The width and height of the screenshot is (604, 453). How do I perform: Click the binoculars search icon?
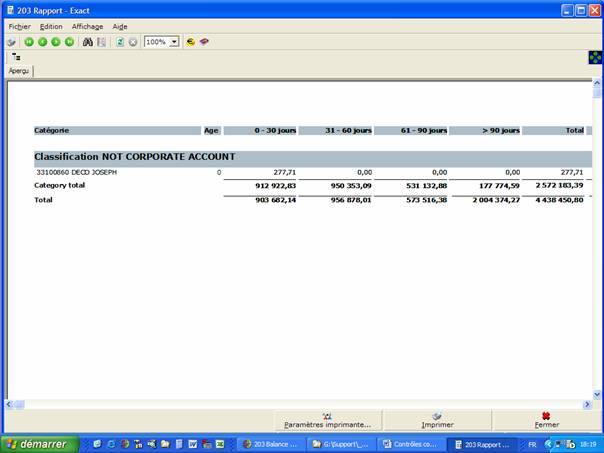pyautogui.click(x=88, y=42)
